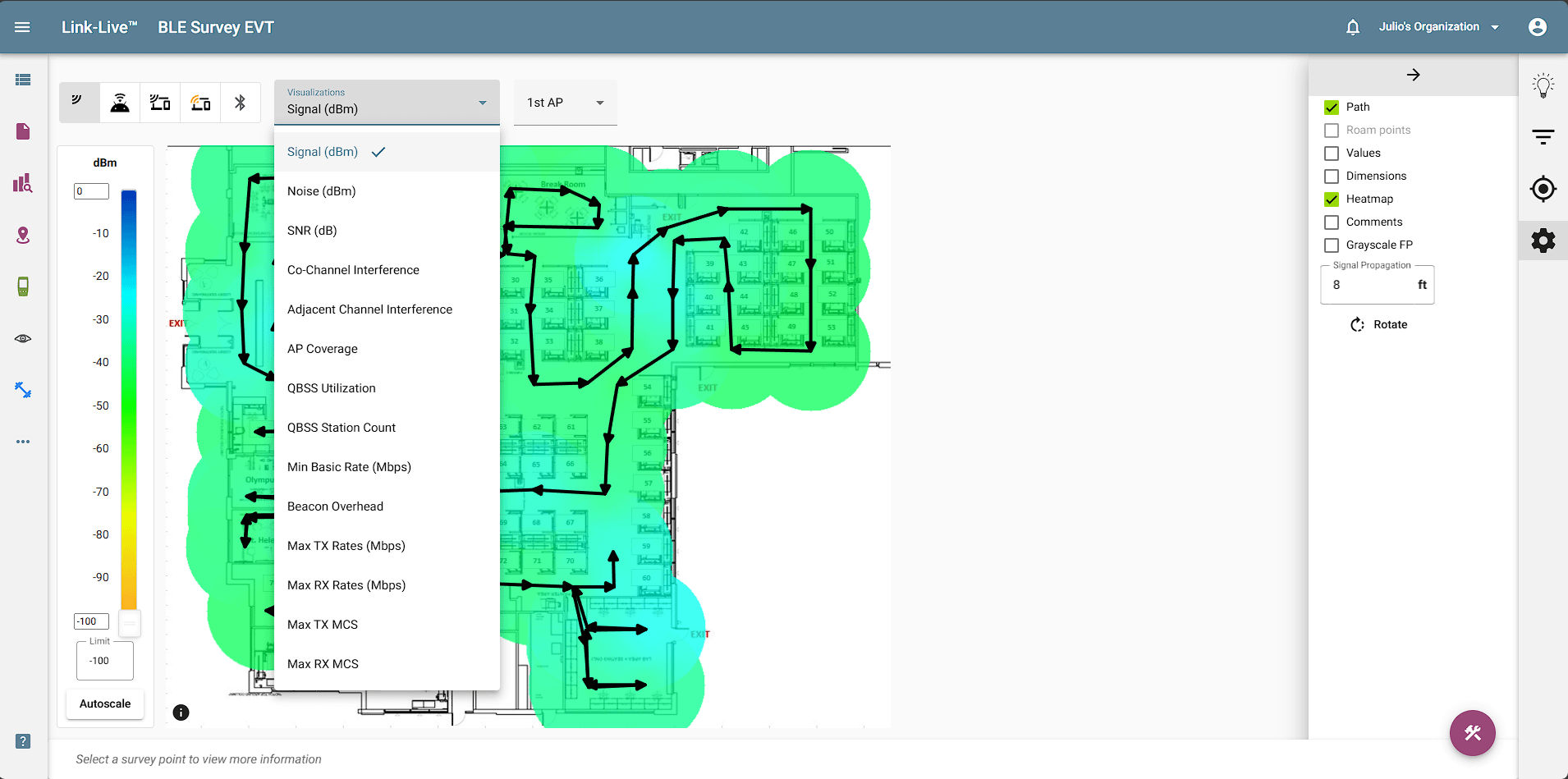This screenshot has height=779, width=1568.
Task: Select the settings gear in the right sidebar
Action: click(x=1544, y=240)
